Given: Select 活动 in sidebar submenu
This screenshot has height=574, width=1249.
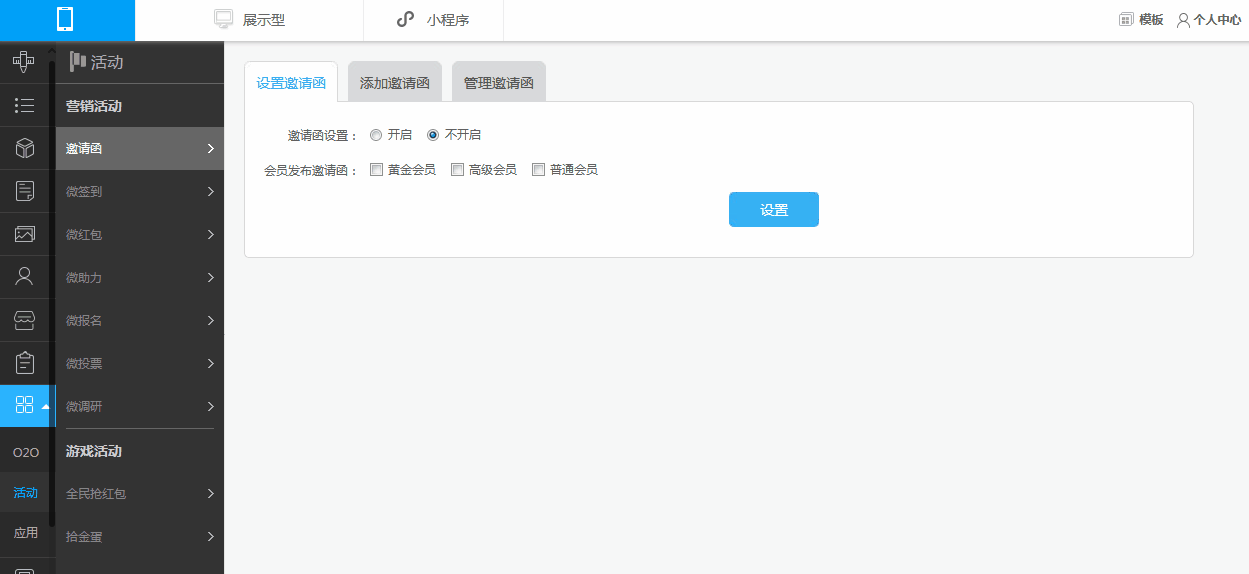Looking at the screenshot, I should 26,493.
